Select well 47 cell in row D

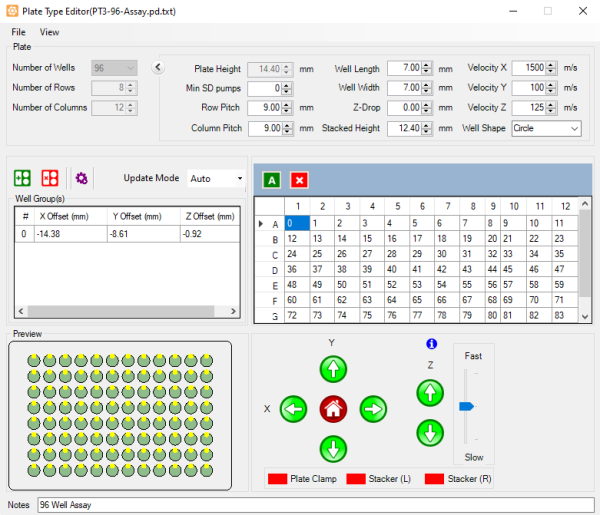[564, 269]
